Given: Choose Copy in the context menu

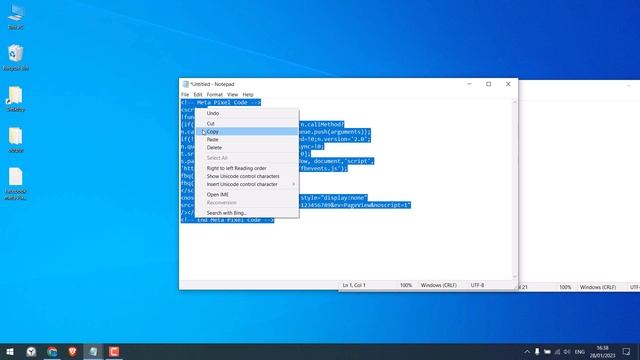Looking at the screenshot, I should (x=247, y=131).
